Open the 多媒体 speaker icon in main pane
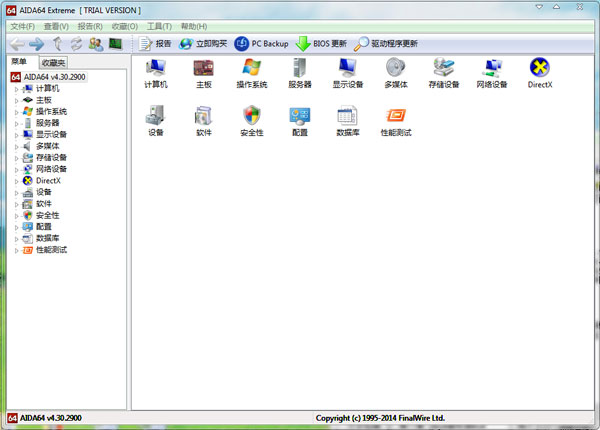 (x=396, y=73)
